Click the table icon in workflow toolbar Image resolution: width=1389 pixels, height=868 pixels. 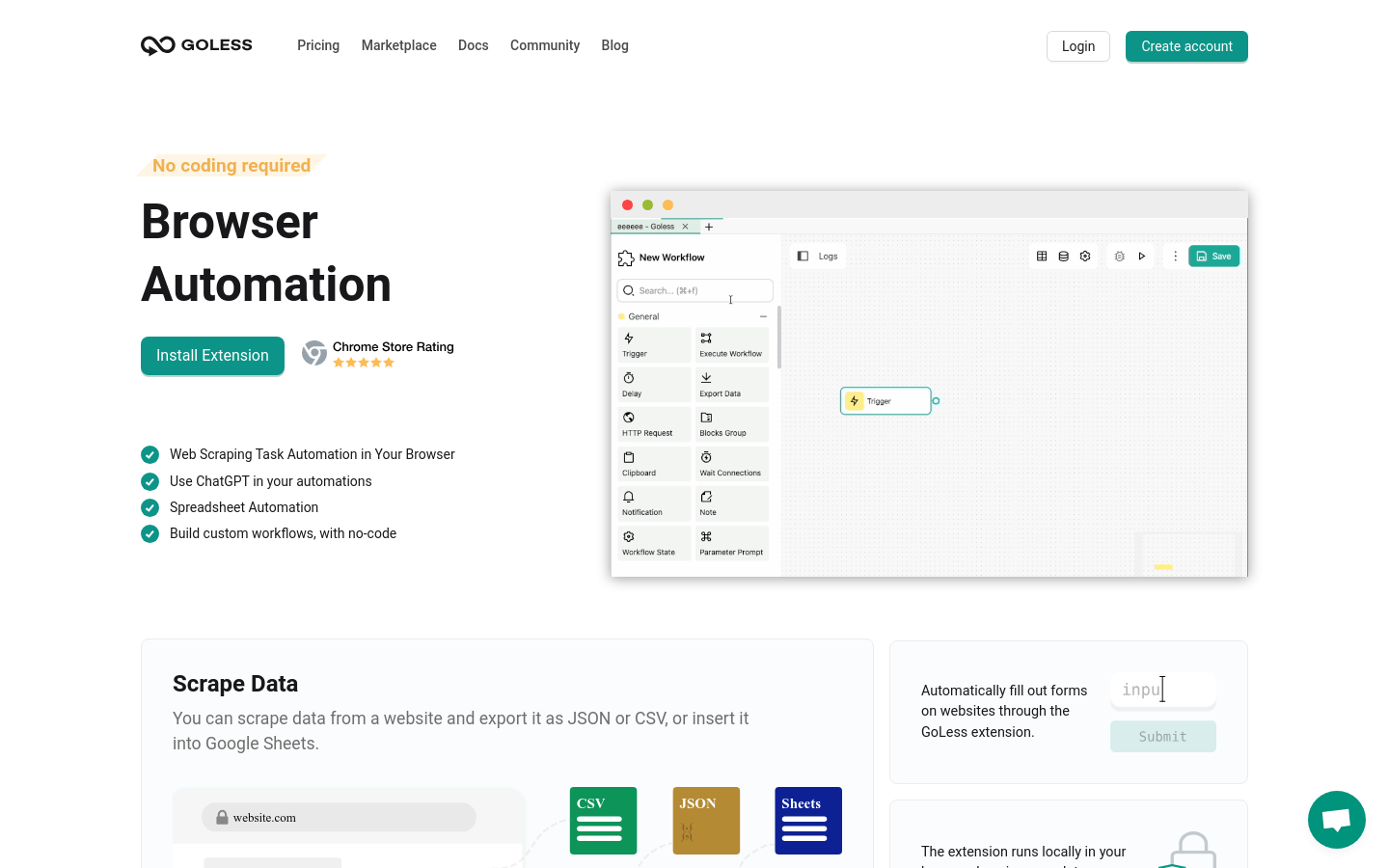pyautogui.click(x=1042, y=257)
